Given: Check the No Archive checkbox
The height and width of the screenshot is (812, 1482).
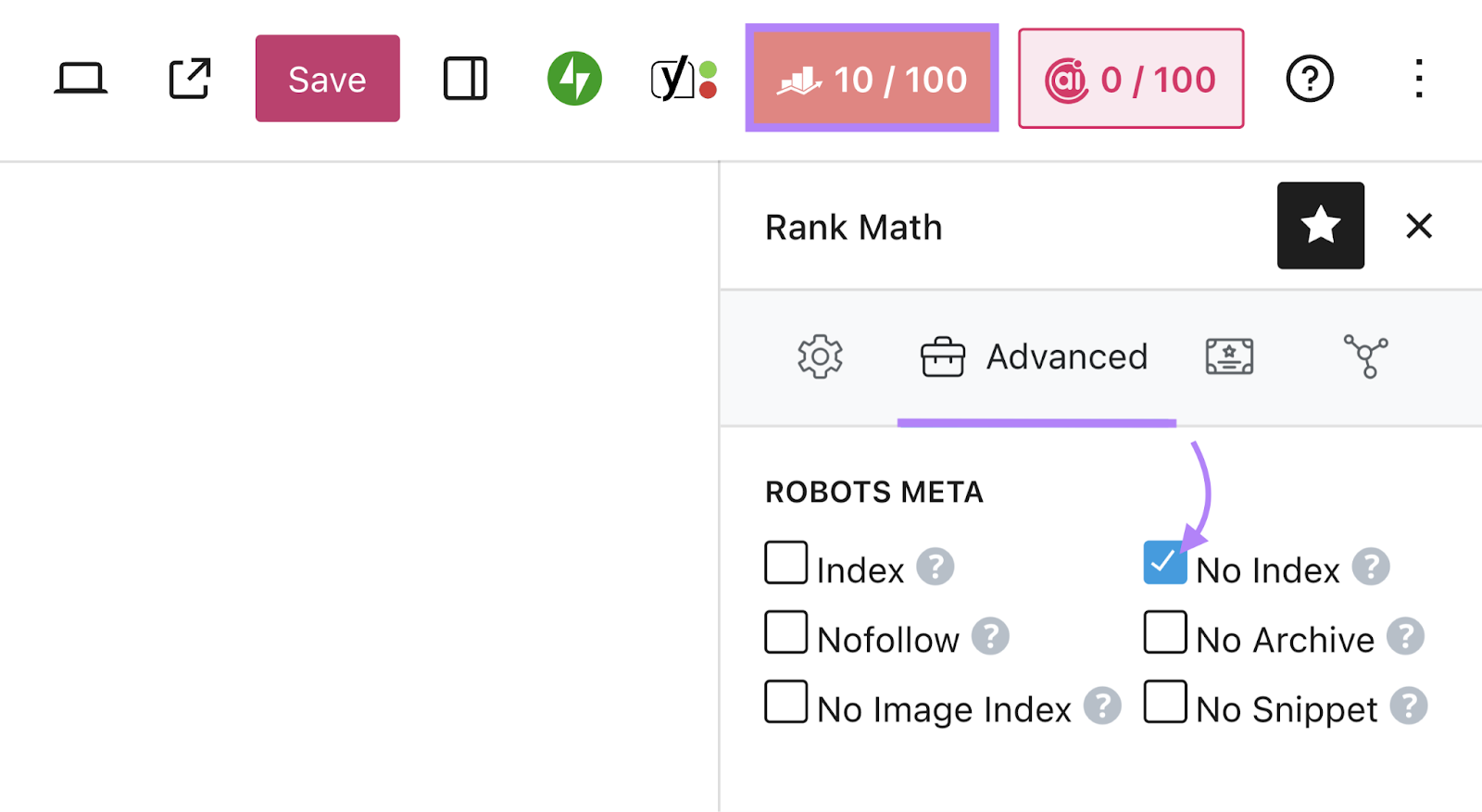Looking at the screenshot, I should pyautogui.click(x=1164, y=632).
